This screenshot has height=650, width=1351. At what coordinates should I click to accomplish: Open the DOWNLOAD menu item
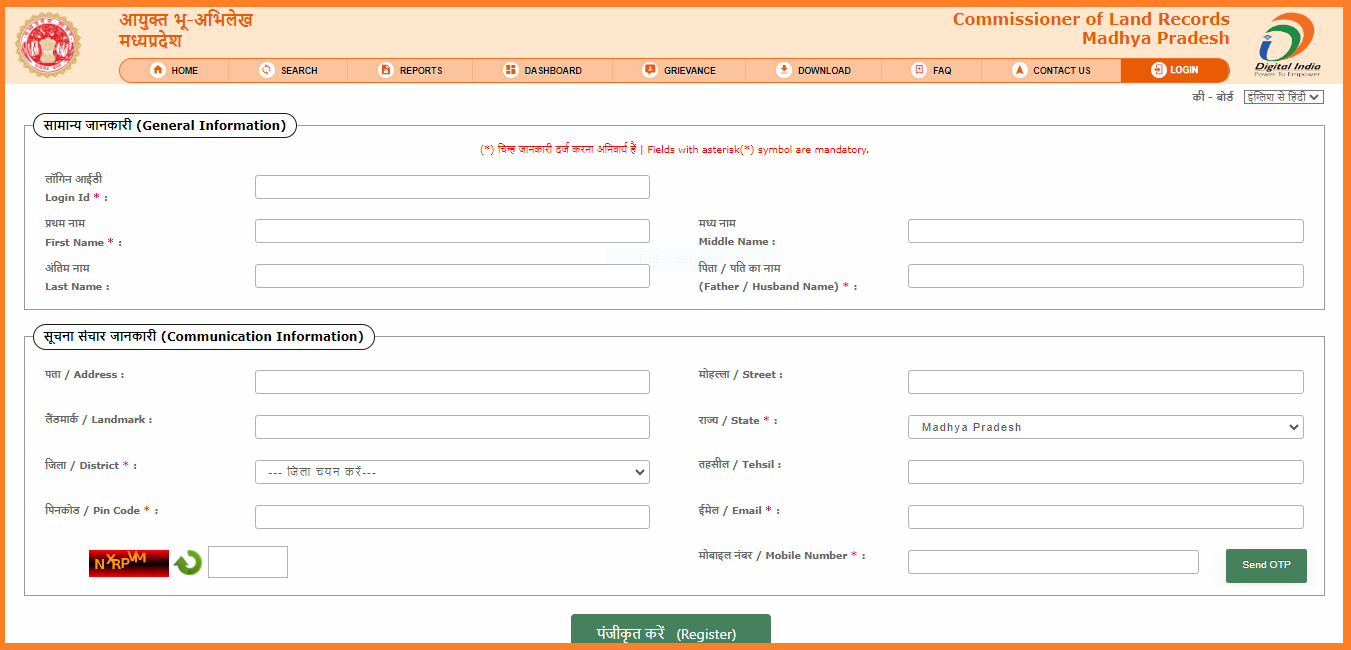click(x=814, y=70)
